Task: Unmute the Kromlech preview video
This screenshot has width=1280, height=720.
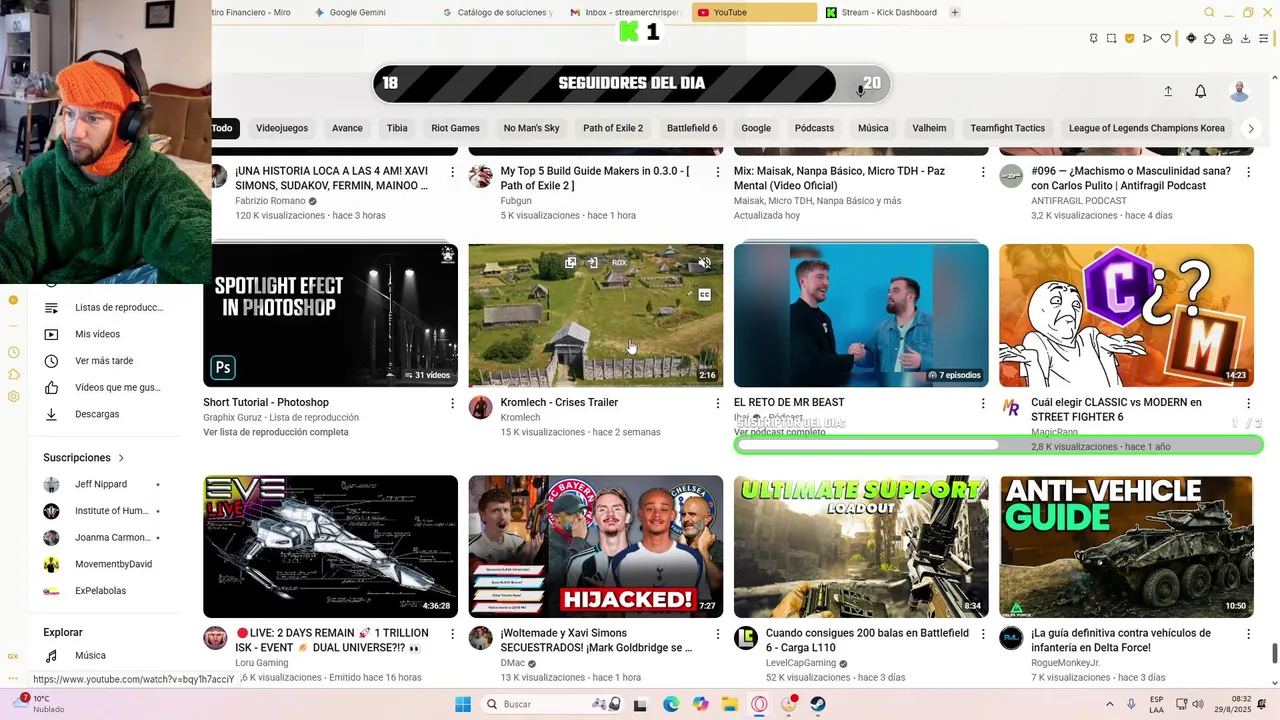Action: tap(704, 263)
